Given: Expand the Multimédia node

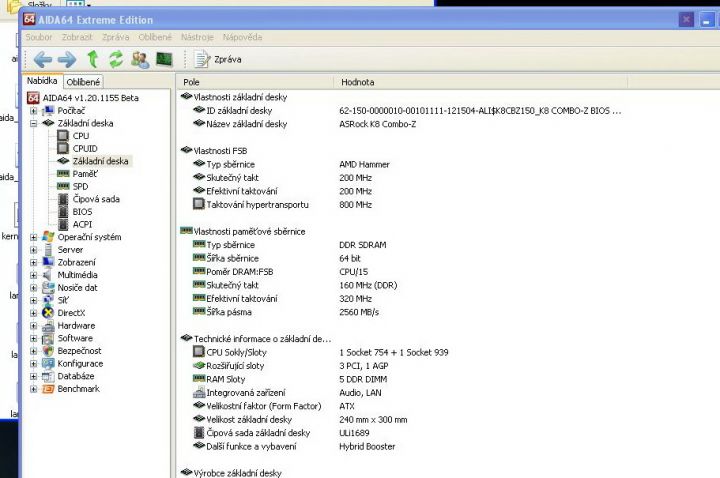Looking at the screenshot, I should click(34, 275).
